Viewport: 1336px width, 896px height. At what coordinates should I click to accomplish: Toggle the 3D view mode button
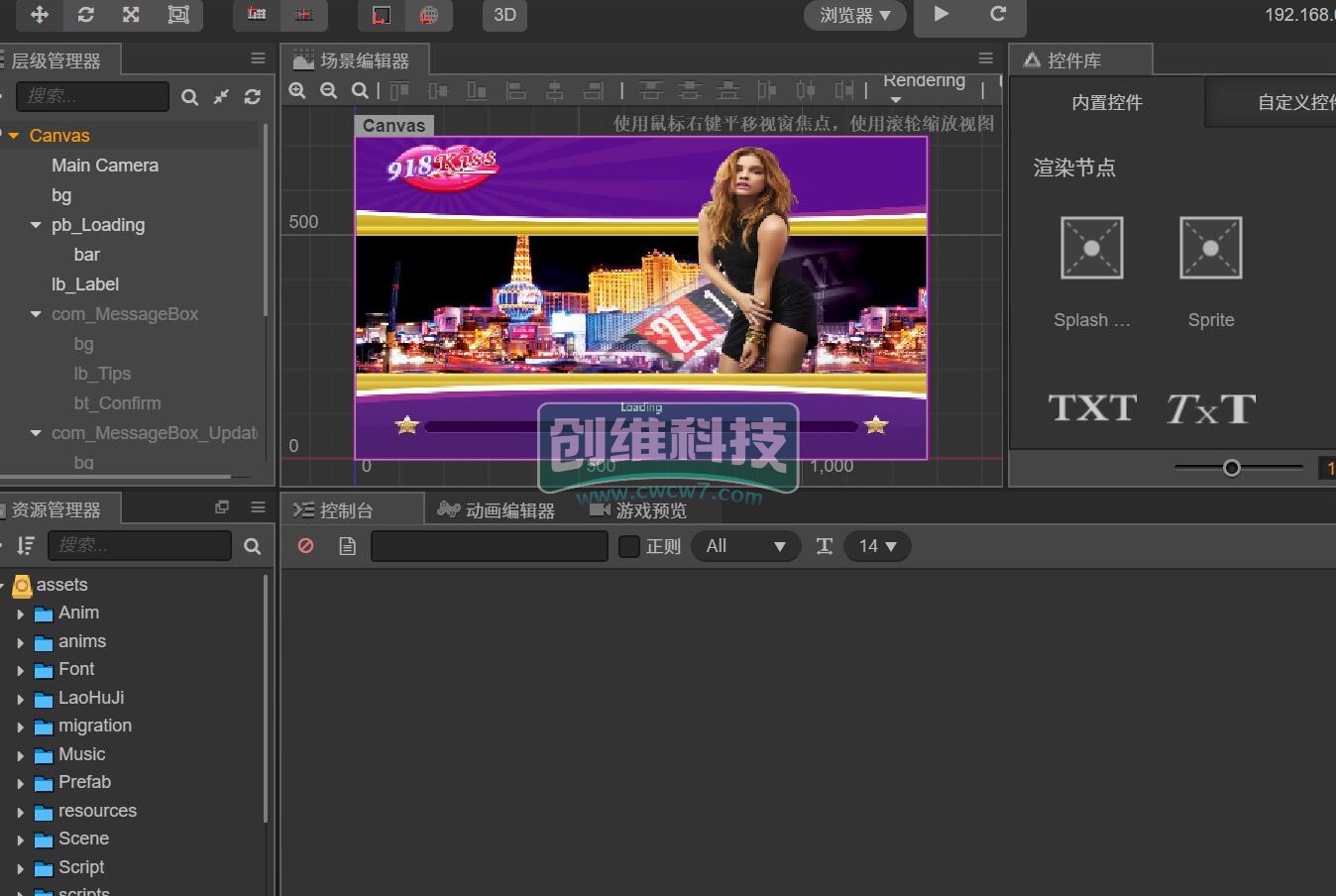click(504, 15)
